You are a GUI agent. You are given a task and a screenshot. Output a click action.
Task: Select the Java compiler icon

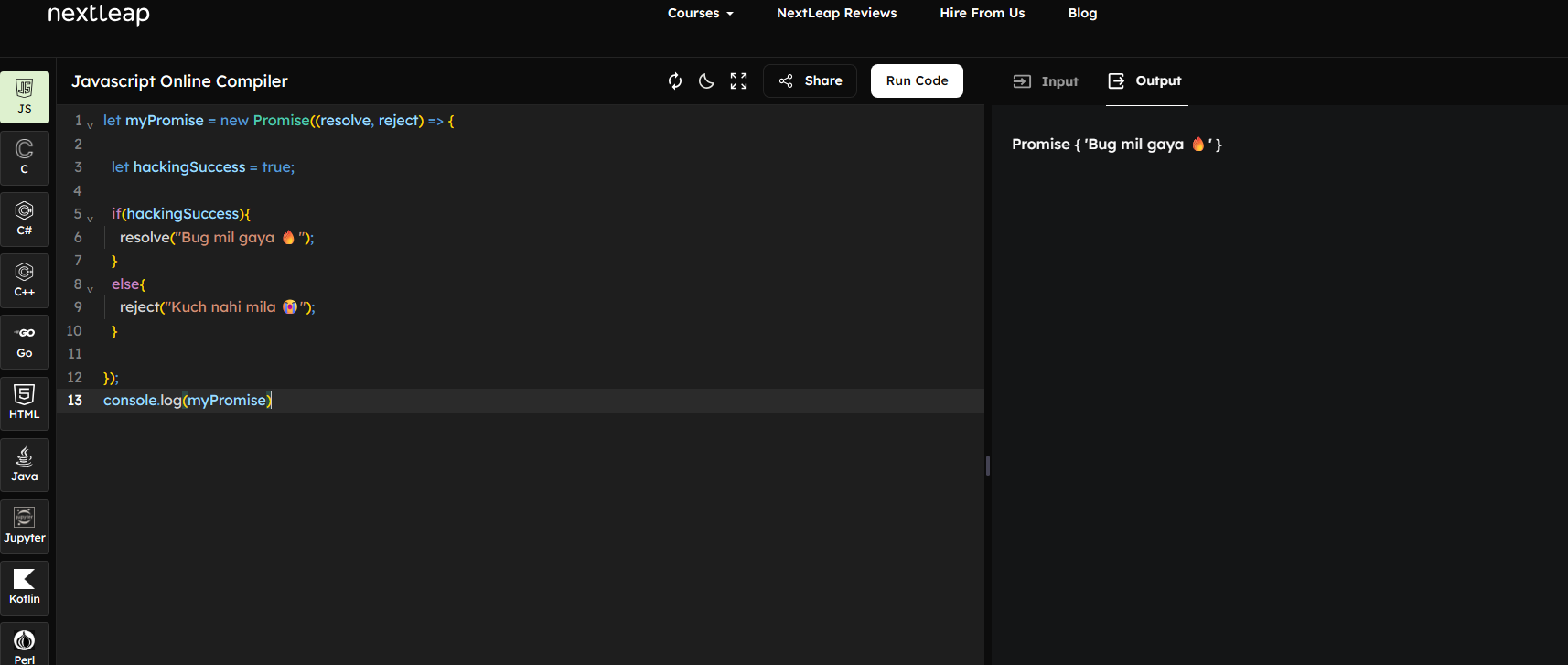pyautogui.click(x=25, y=464)
